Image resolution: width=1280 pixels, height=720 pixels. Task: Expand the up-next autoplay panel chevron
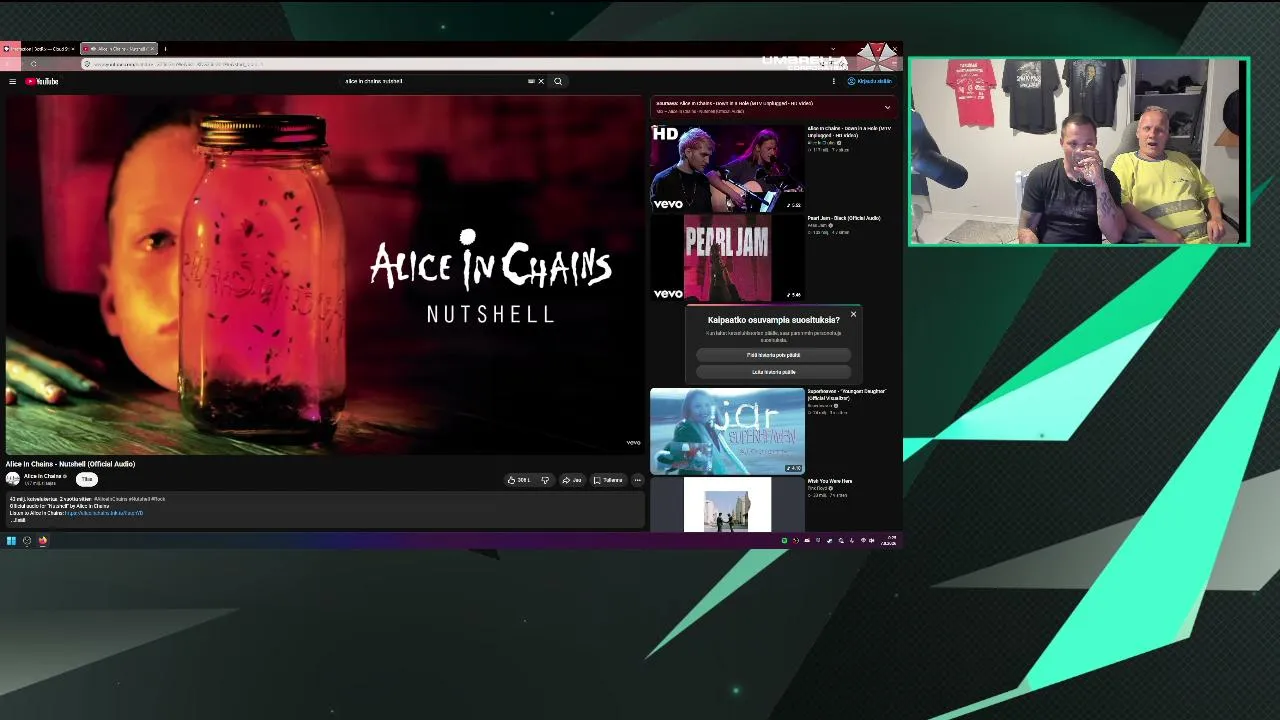coord(887,107)
